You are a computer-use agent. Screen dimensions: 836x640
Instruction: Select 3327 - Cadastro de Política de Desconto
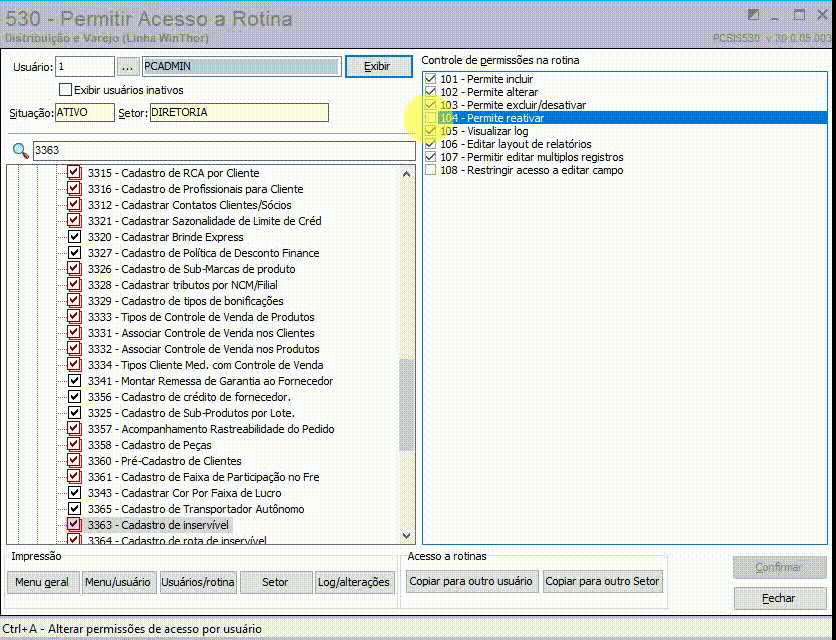[x=203, y=253]
